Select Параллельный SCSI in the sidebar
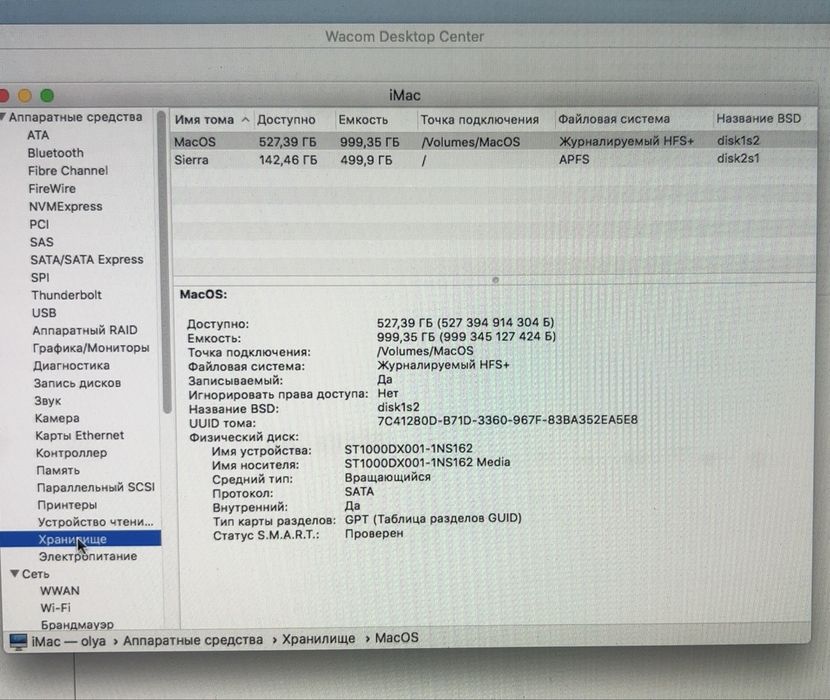830x700 pixels. 96,487
